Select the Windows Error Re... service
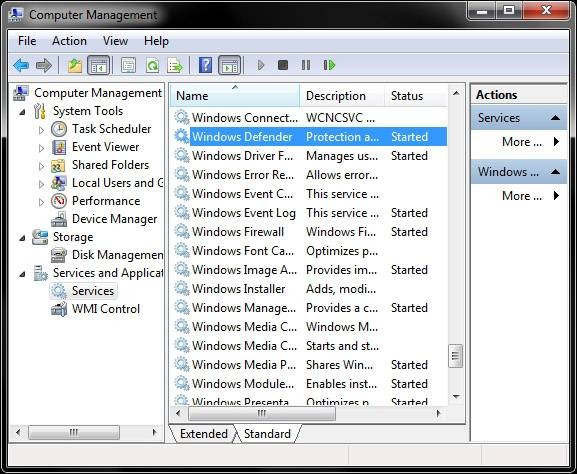The width and height of the screenshot is (577, 474). point(310,175)
